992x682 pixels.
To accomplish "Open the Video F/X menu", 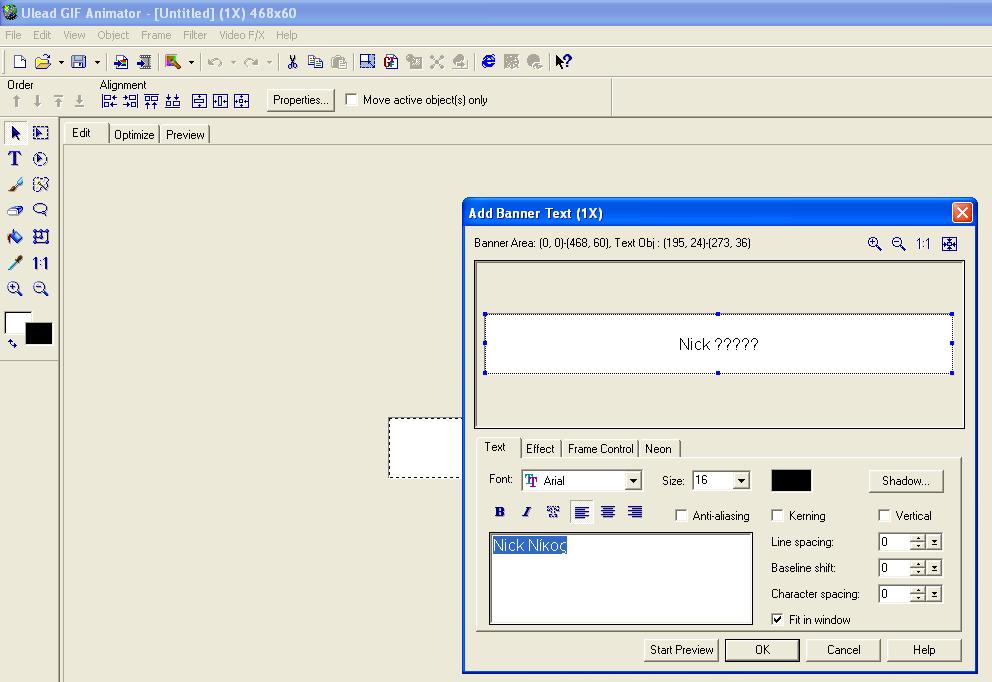I will click(242, 35).
